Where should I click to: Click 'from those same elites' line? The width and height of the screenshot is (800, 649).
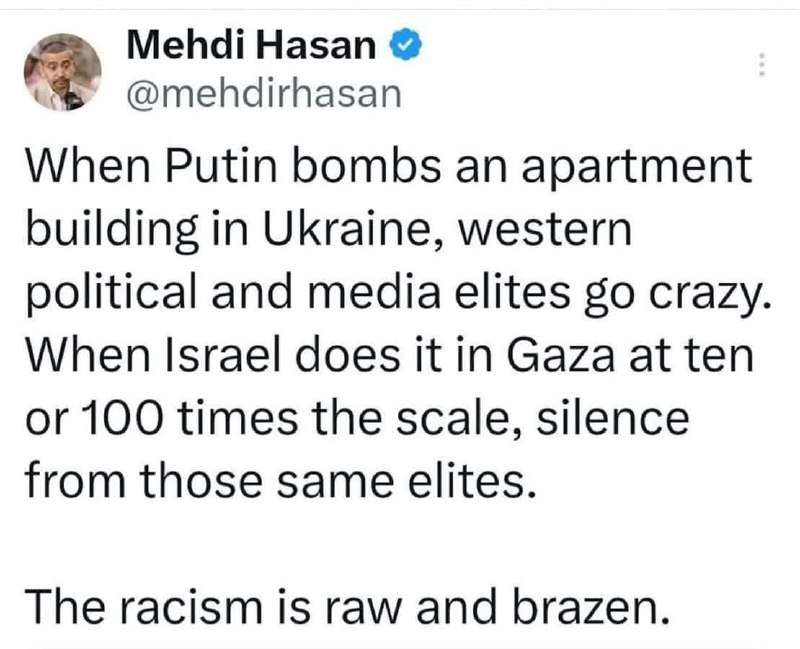click(x=281, y=481)
